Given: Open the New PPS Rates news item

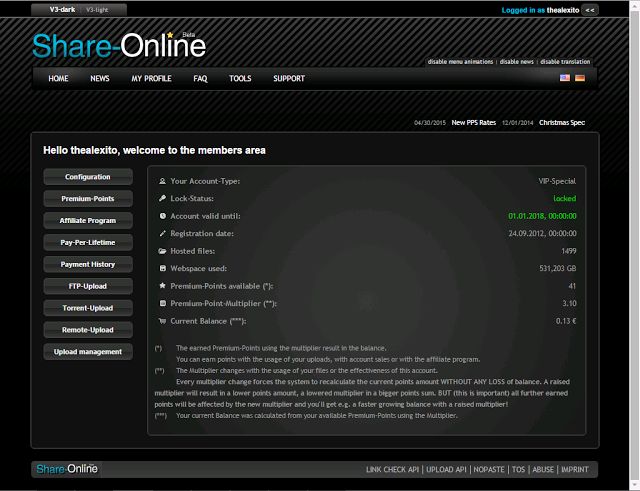Looking at the screenshot, I should pyautogui.click(x=473, y=122).
